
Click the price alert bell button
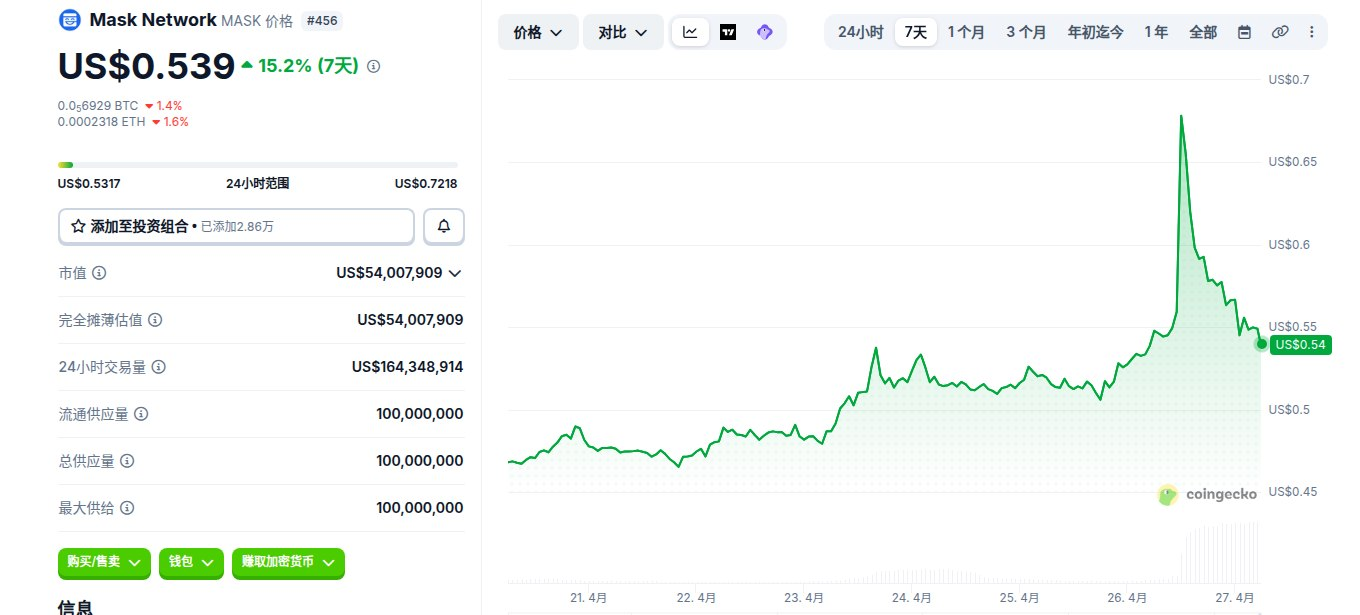click(444, 227)
